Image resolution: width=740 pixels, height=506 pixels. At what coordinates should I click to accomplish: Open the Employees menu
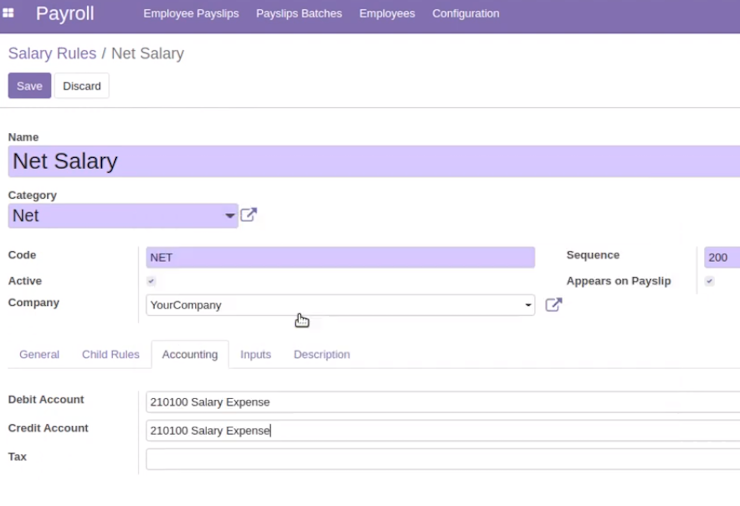[x=387, y=14]
